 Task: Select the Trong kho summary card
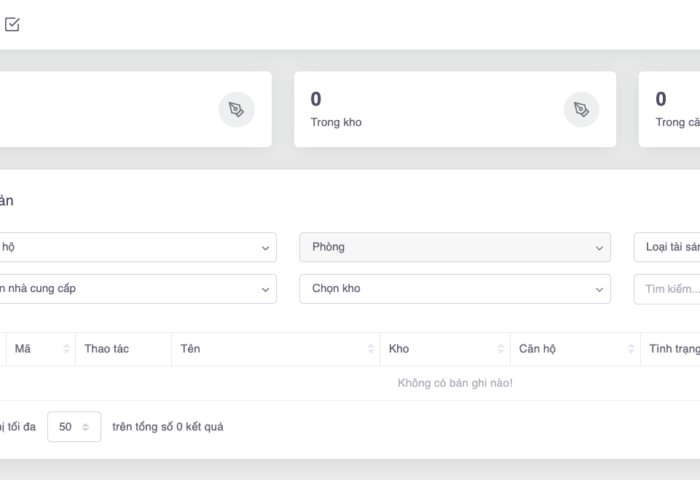(454, 110)
